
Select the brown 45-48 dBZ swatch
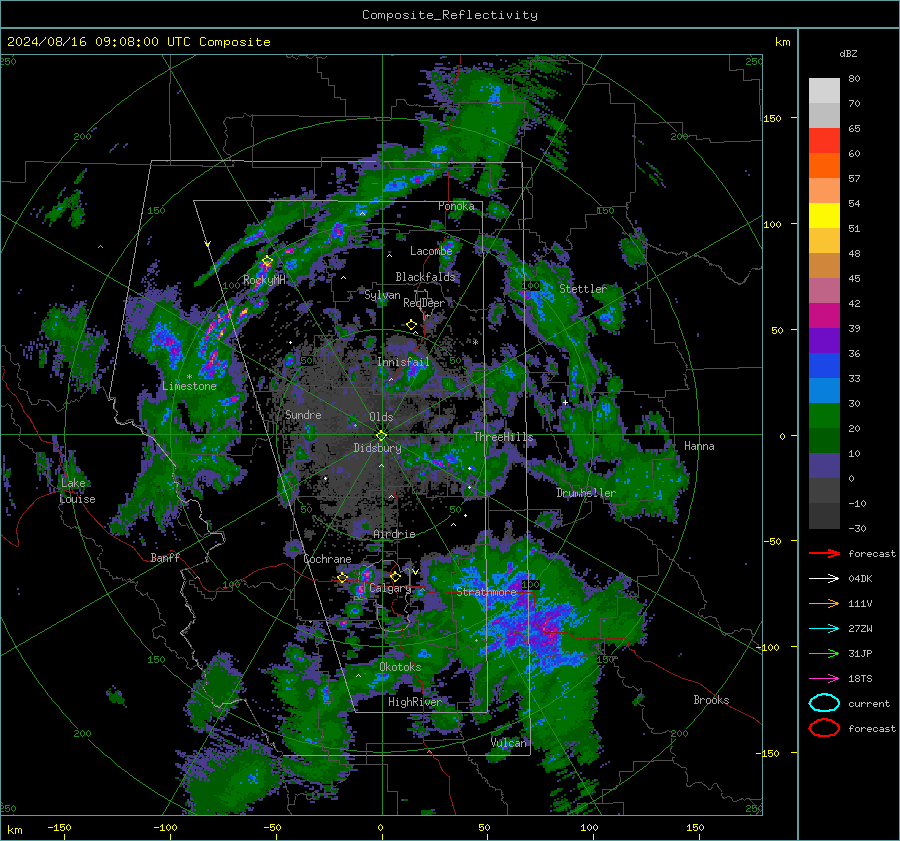tap(824, 266)
